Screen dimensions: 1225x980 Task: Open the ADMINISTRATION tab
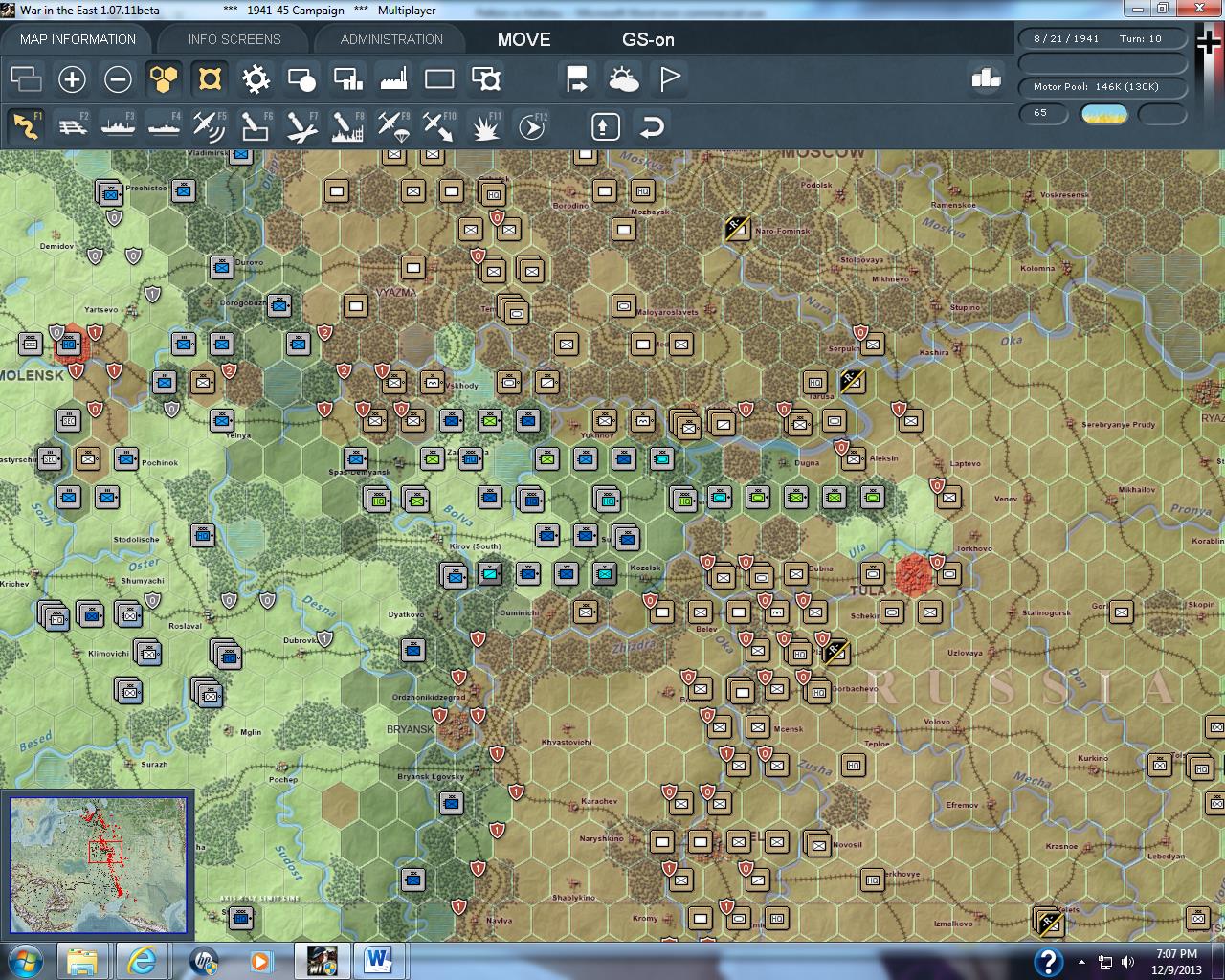(391, 39)
